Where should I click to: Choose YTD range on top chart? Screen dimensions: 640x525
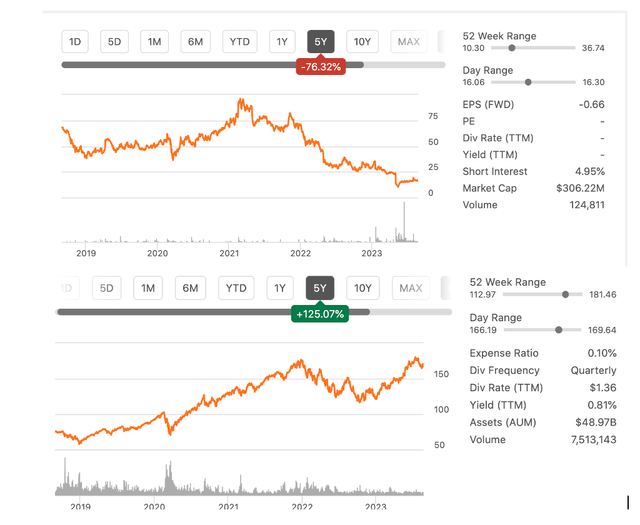238,41
